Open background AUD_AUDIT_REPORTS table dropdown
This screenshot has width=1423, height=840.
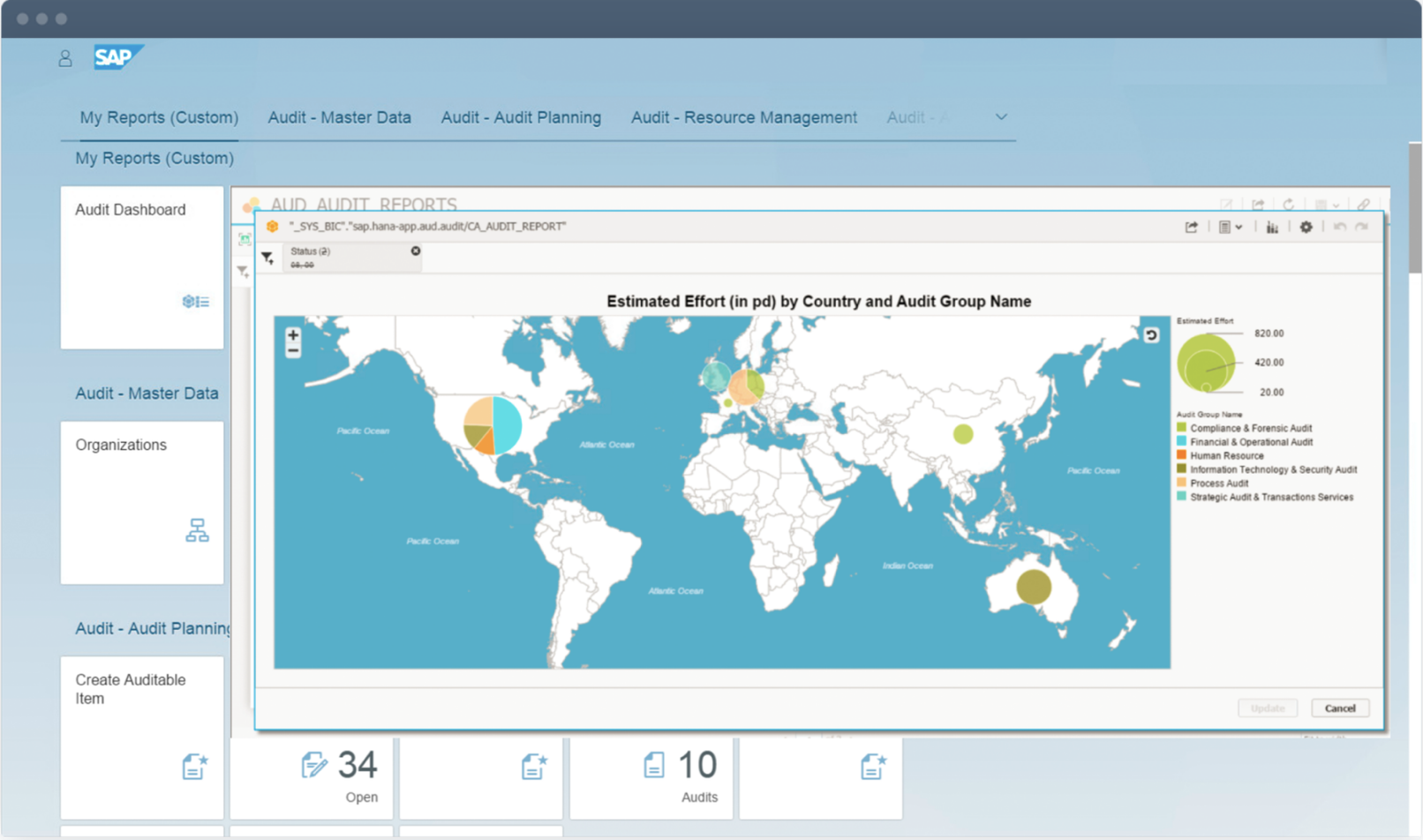coord(1327,204)
